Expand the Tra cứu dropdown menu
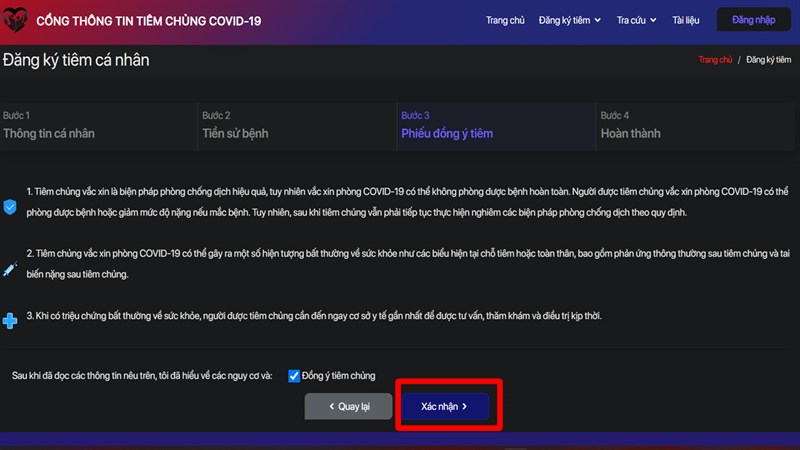 point(636,20)
